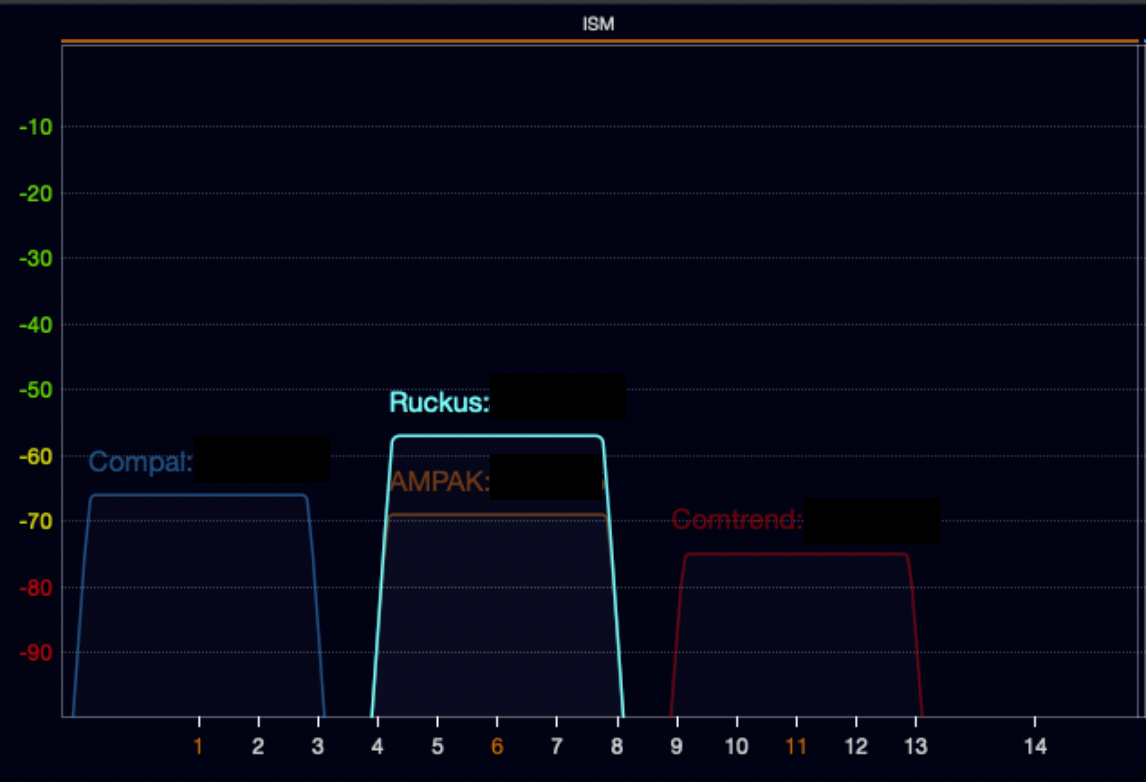1146x782 pixels.
Task: Click the -80 dBm axis label
Action: coord(36,588)
